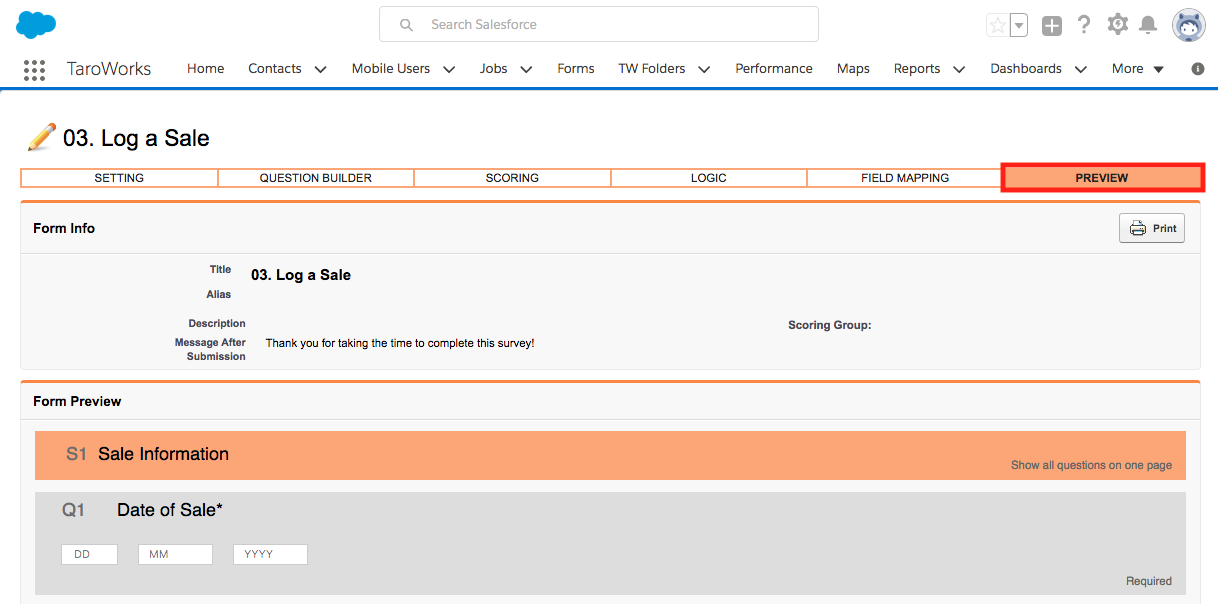This screenshot has width=1218, height=604.
Task: Open the Forms navigation item
Action: (x=576, y=69)
